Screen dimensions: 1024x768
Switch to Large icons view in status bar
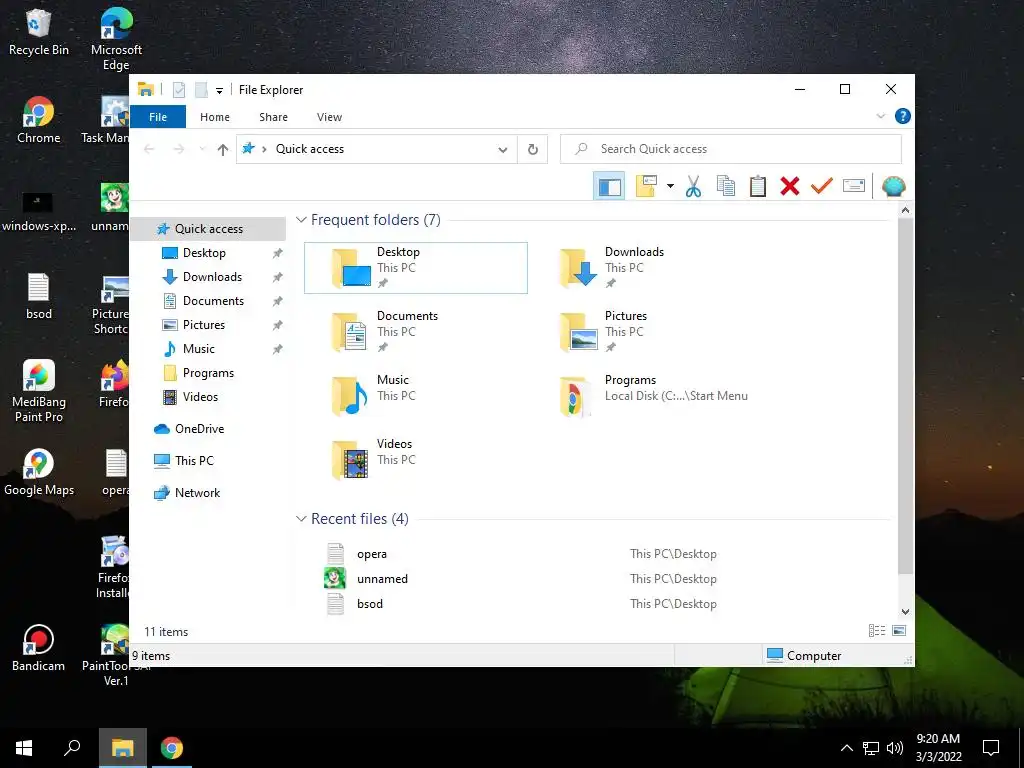click(x=899, y=630)
